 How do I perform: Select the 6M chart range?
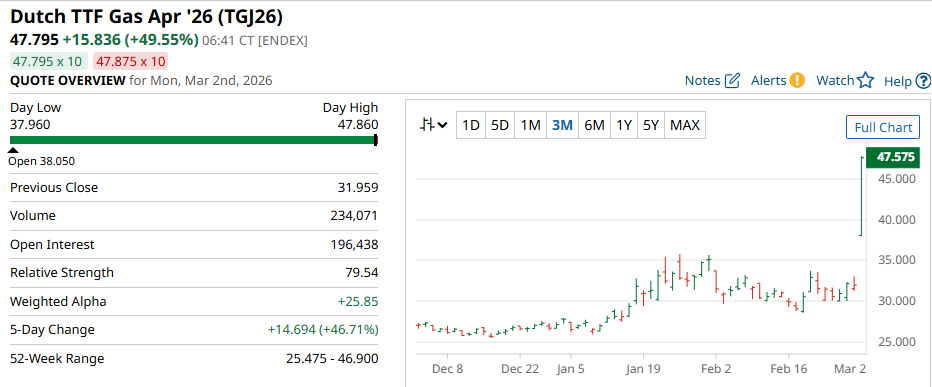coord(594,125)
